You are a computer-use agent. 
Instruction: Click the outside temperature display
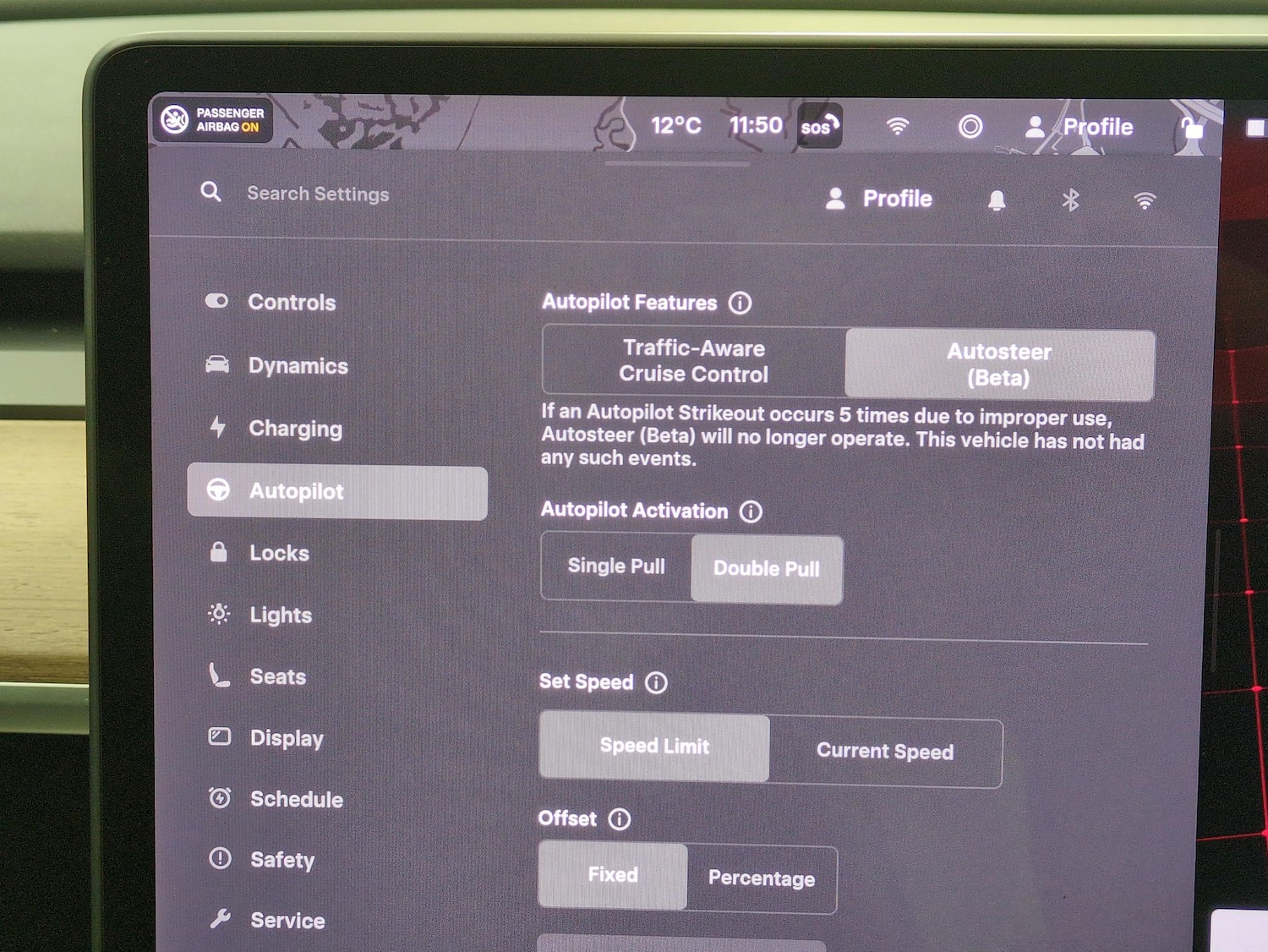pyautogui.click(x=675, y=125)
